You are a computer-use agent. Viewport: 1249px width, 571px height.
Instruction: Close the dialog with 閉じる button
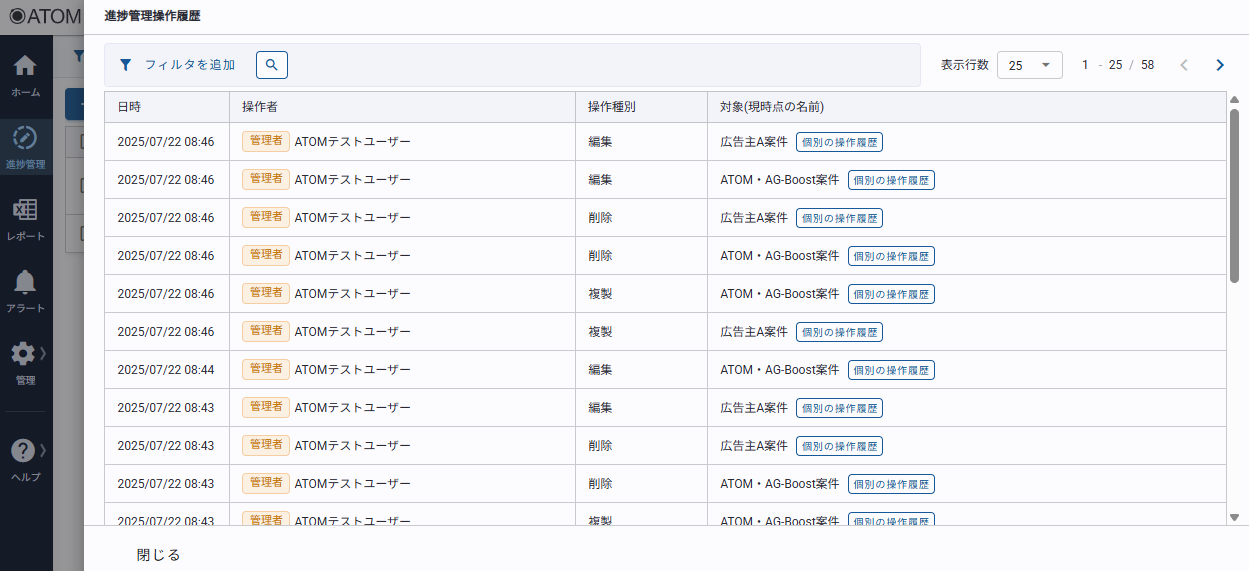[x=158, y=555]
